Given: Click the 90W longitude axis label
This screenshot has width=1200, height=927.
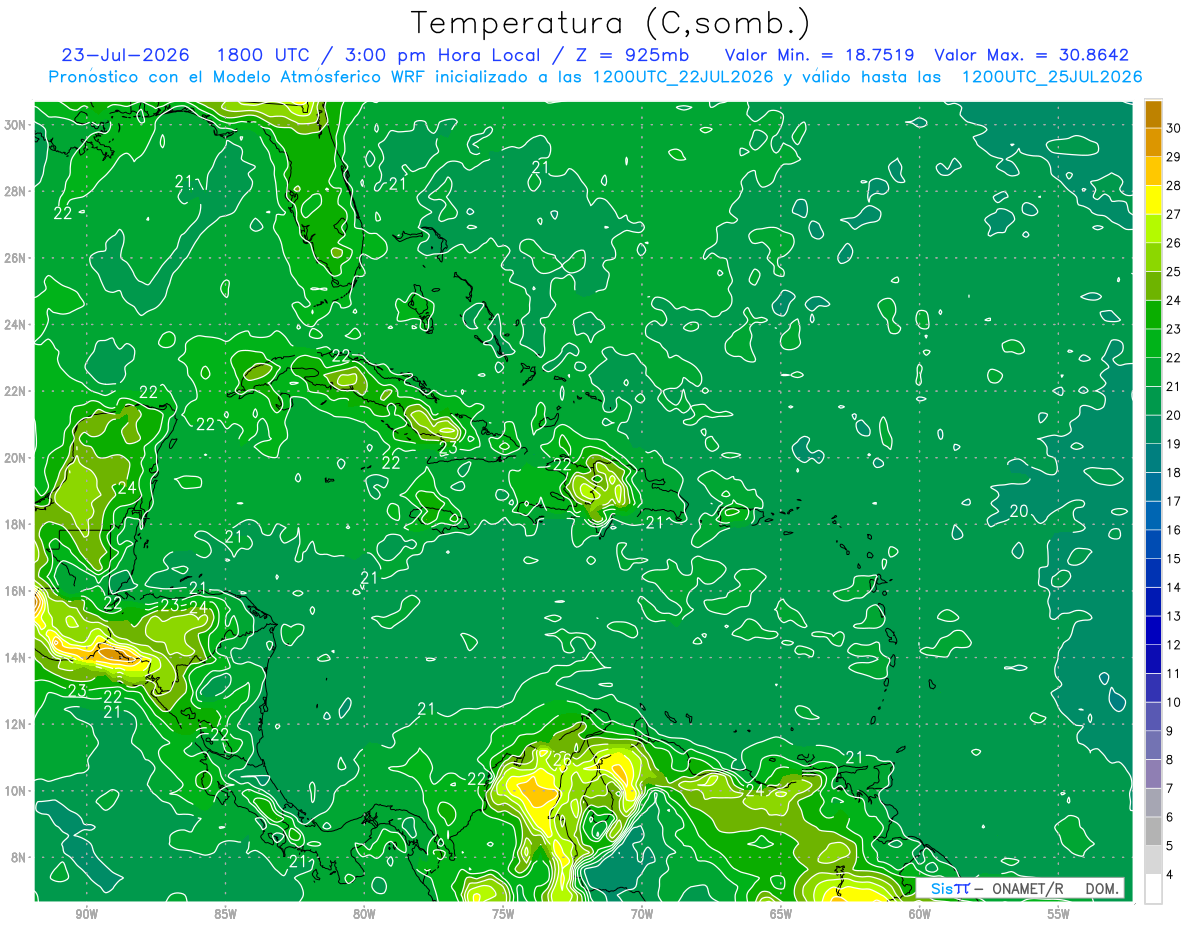Looking at the screenshot, I should [86, 914].
